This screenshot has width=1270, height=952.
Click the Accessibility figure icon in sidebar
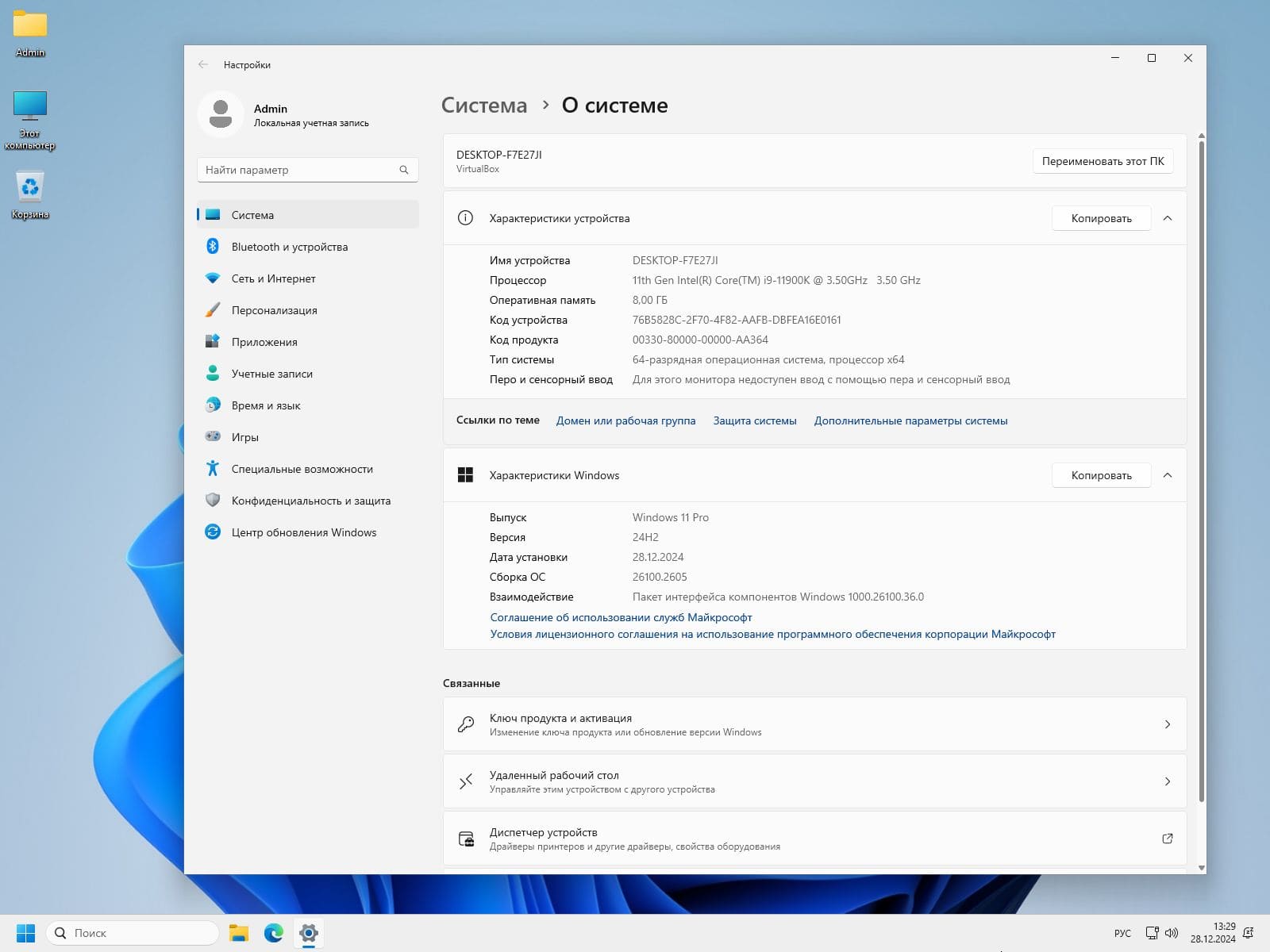(x=213, y=468)
